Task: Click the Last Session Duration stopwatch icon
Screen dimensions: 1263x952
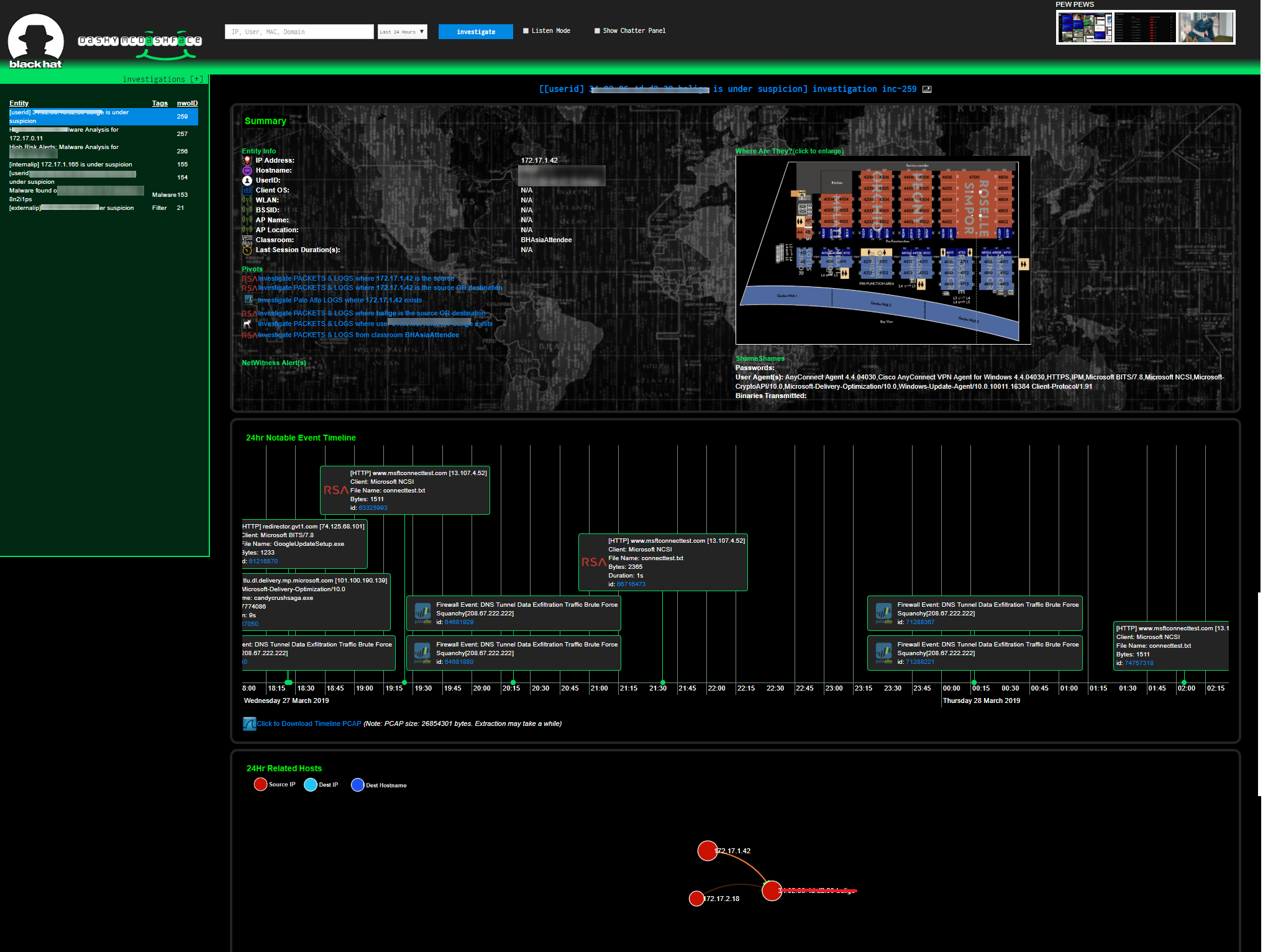Action: [x=247, y=250]
